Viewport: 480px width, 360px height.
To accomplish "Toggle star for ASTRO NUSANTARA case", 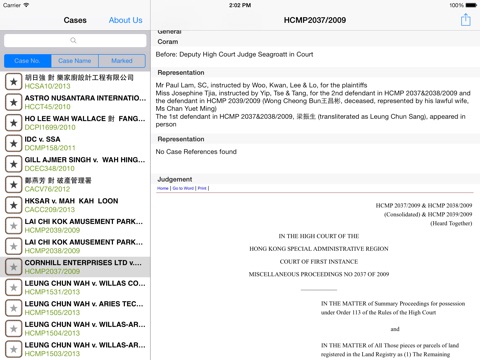I will coord(14,102).
